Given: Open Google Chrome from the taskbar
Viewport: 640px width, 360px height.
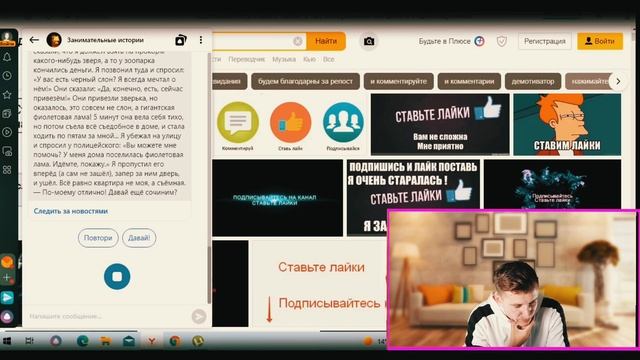Looking at the screenshot, I should click(175, 341).
